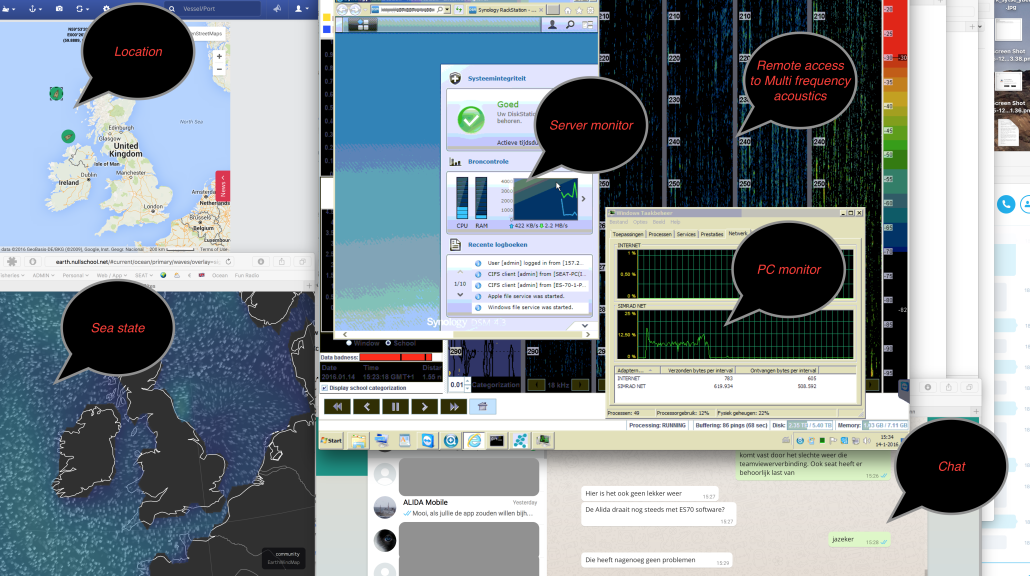Open Internet Explorer home icon
Viewport: 1030px width, 576px height.
568,10
